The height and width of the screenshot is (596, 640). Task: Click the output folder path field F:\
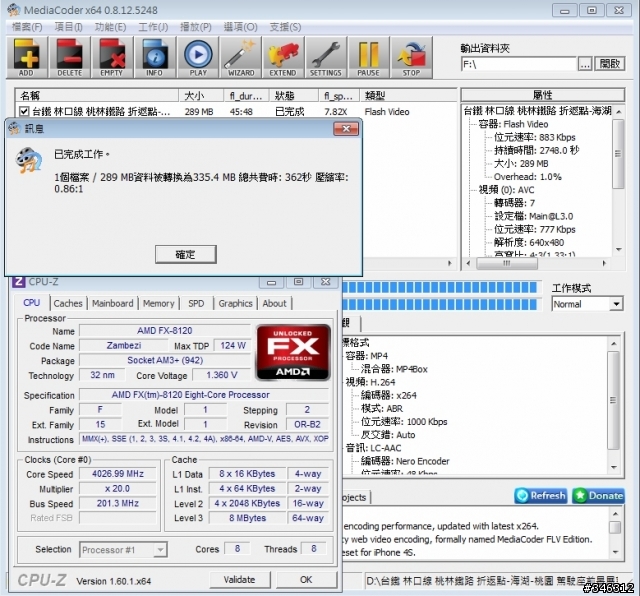point(518,64)
